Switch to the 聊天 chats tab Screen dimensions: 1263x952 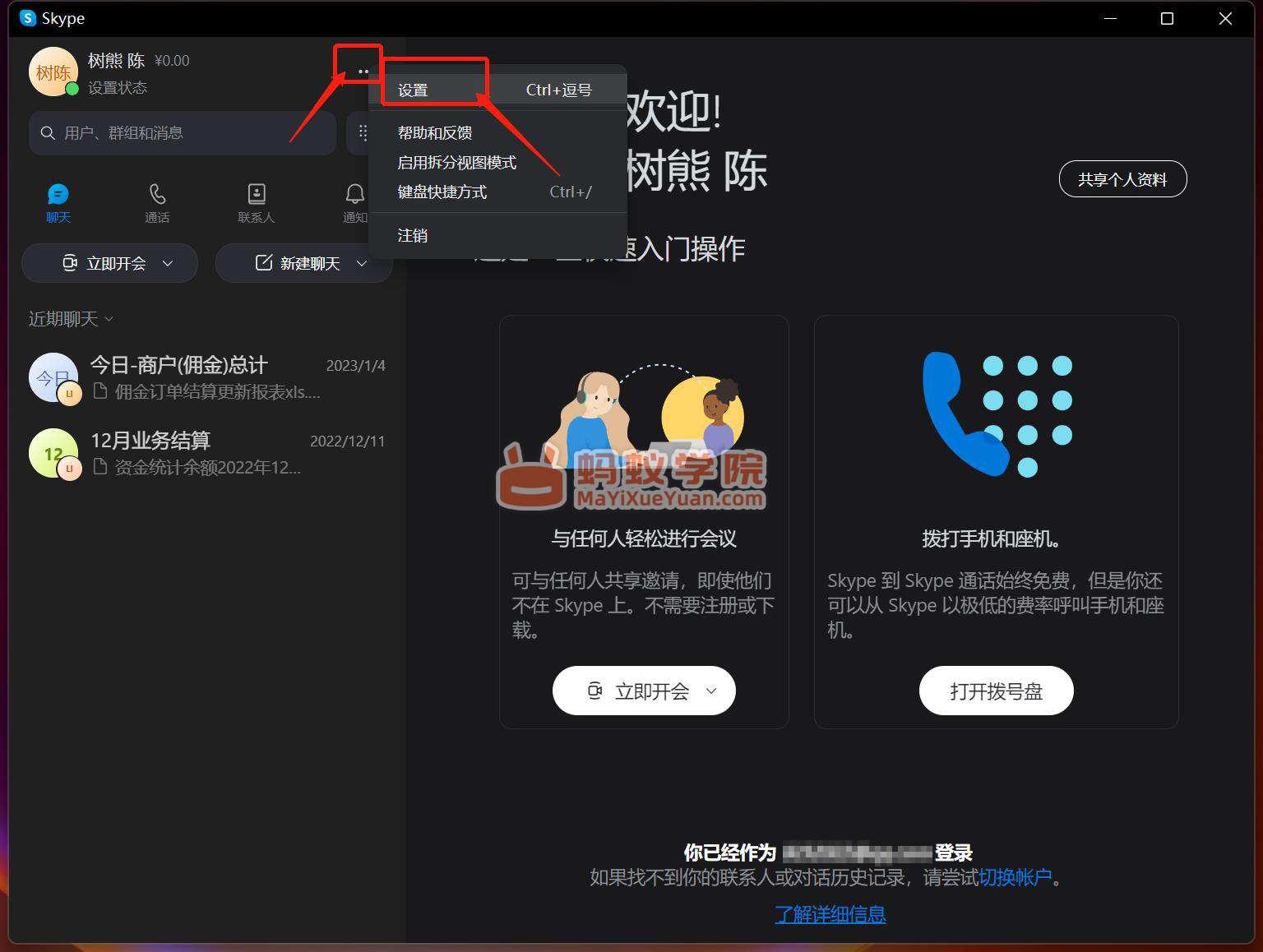58,203
